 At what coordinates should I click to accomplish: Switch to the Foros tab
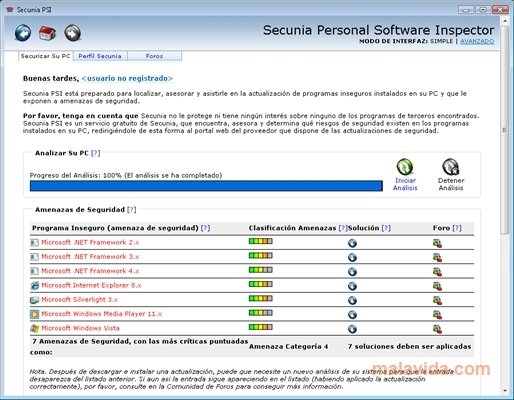154,56
